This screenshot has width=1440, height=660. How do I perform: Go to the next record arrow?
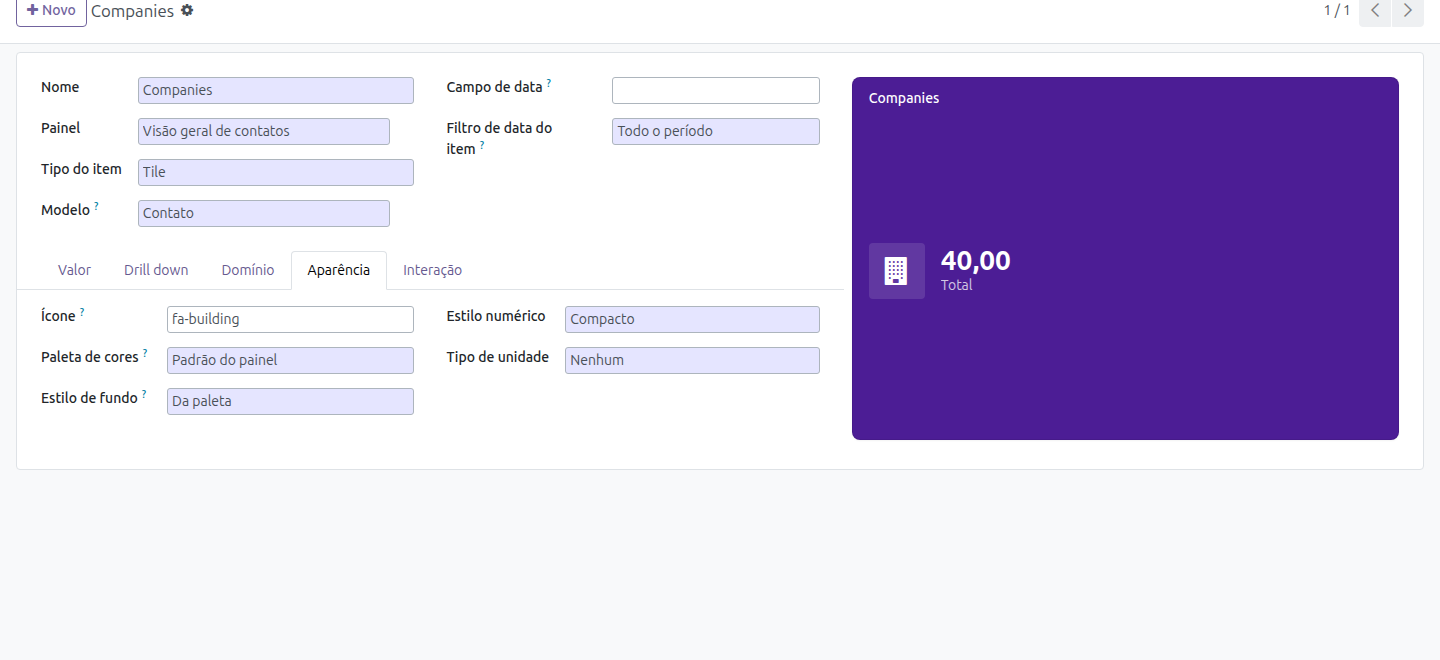click(x=1407, y=11)
